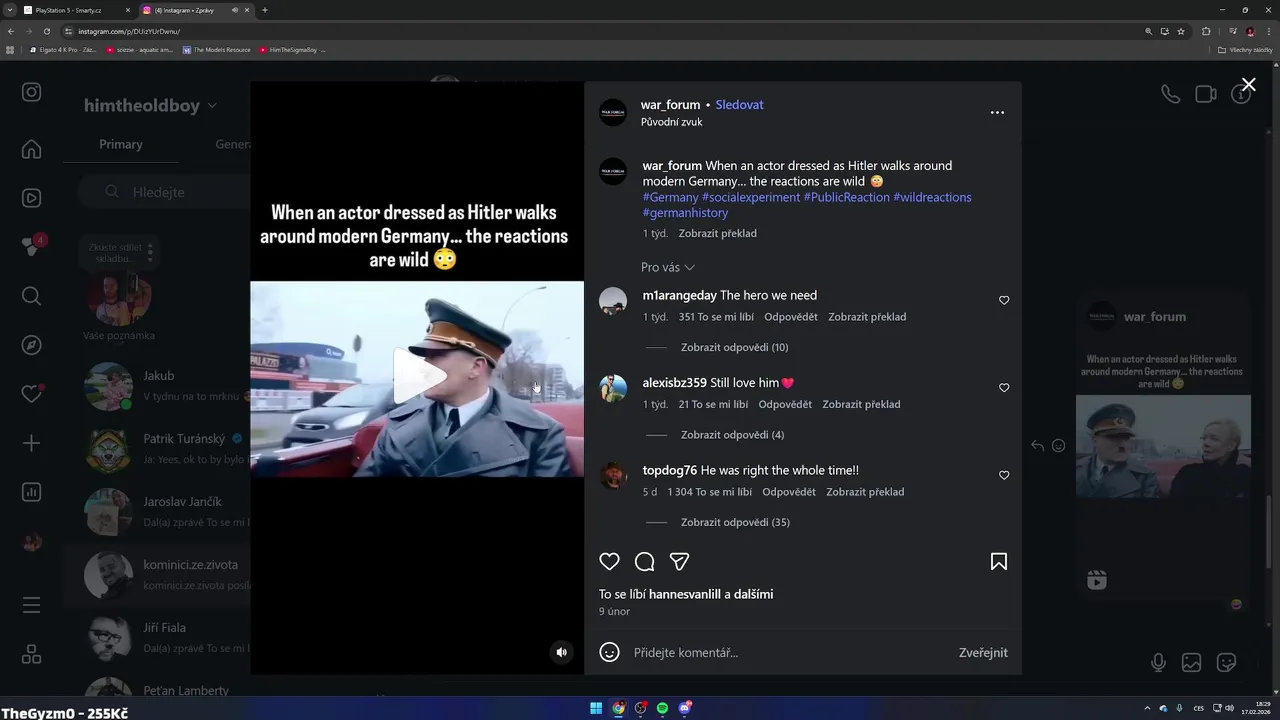Open the likes list '351 To se mi líbí'
The width and height of the screenshot is (1280, 720).
[x=716, y=317]
